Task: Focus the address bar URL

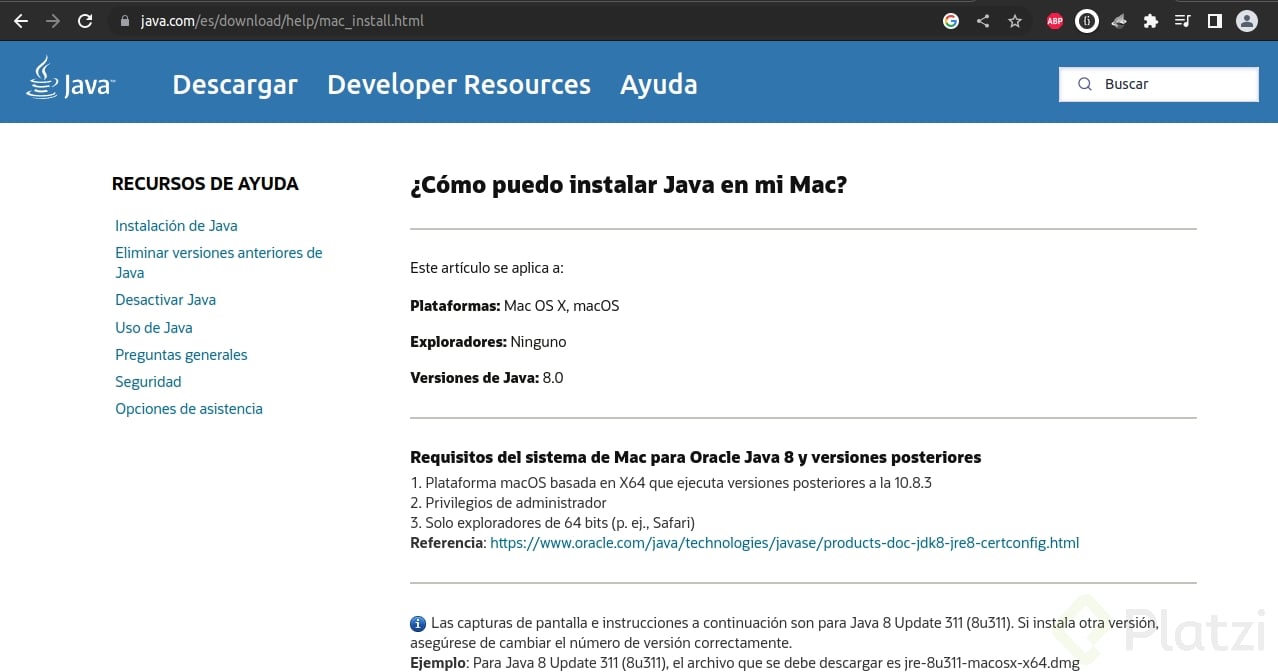Action: [x=280, y=20]
